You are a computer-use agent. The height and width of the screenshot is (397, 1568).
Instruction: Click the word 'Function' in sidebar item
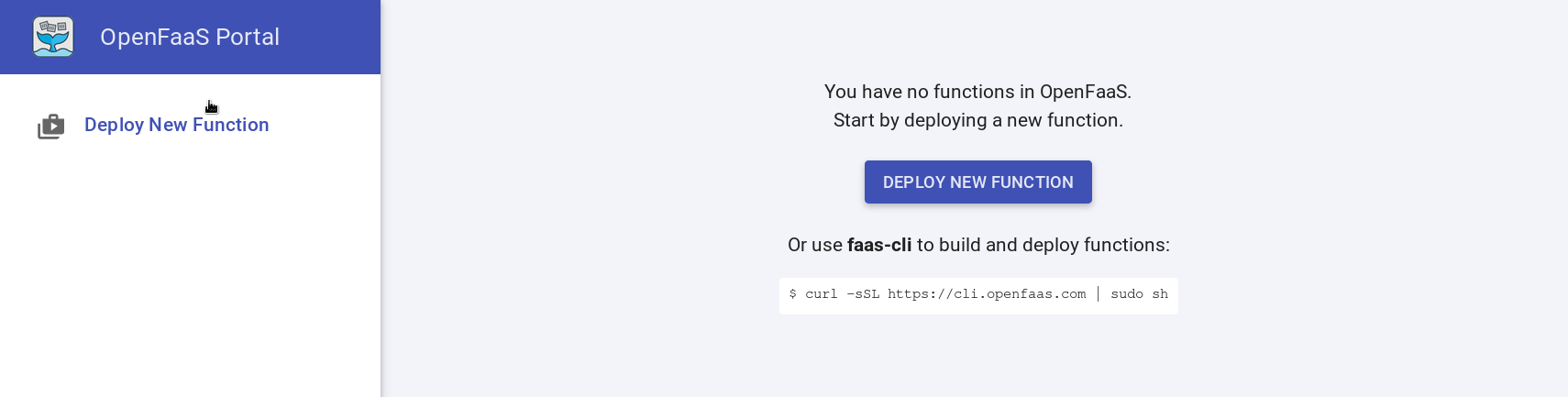tap(230, 125)
